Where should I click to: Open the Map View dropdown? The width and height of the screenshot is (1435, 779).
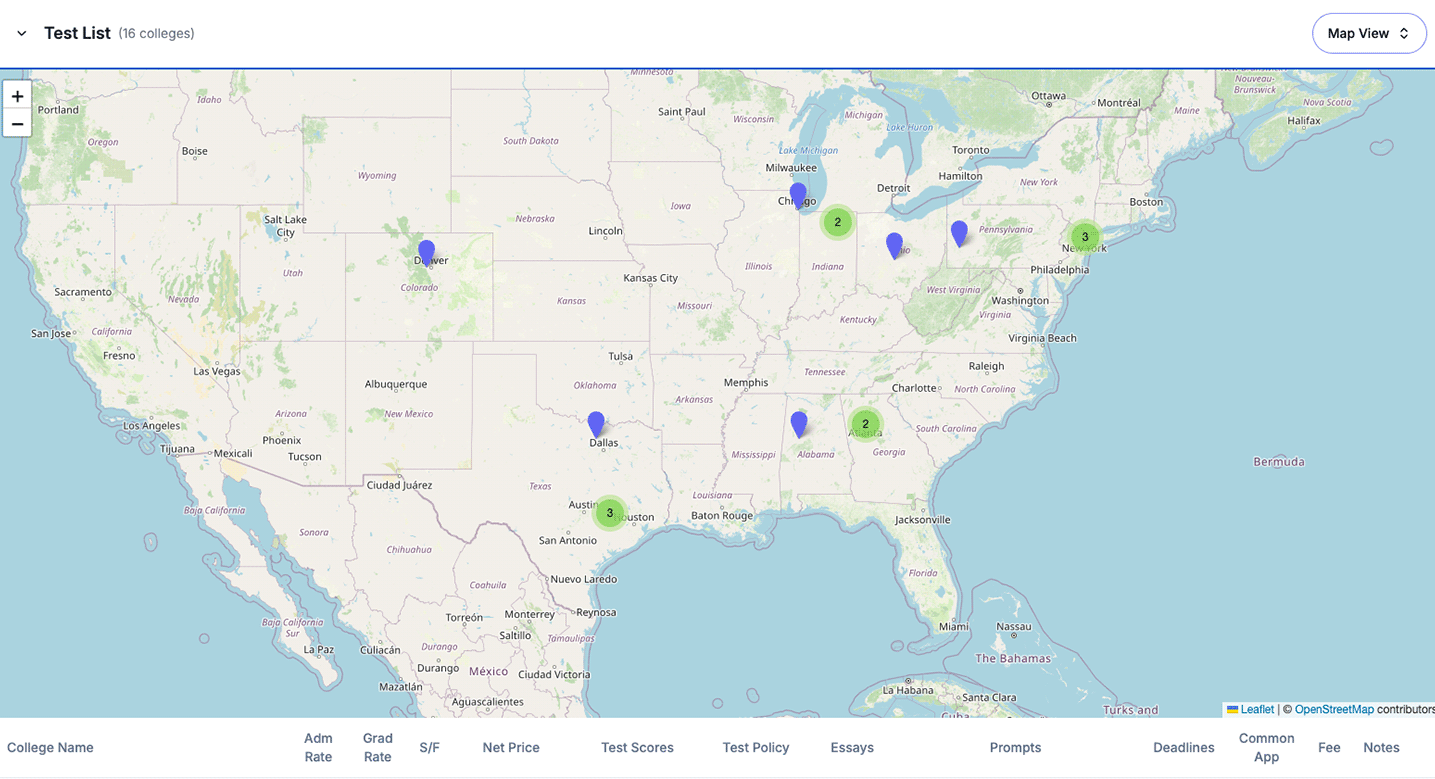1369,33
